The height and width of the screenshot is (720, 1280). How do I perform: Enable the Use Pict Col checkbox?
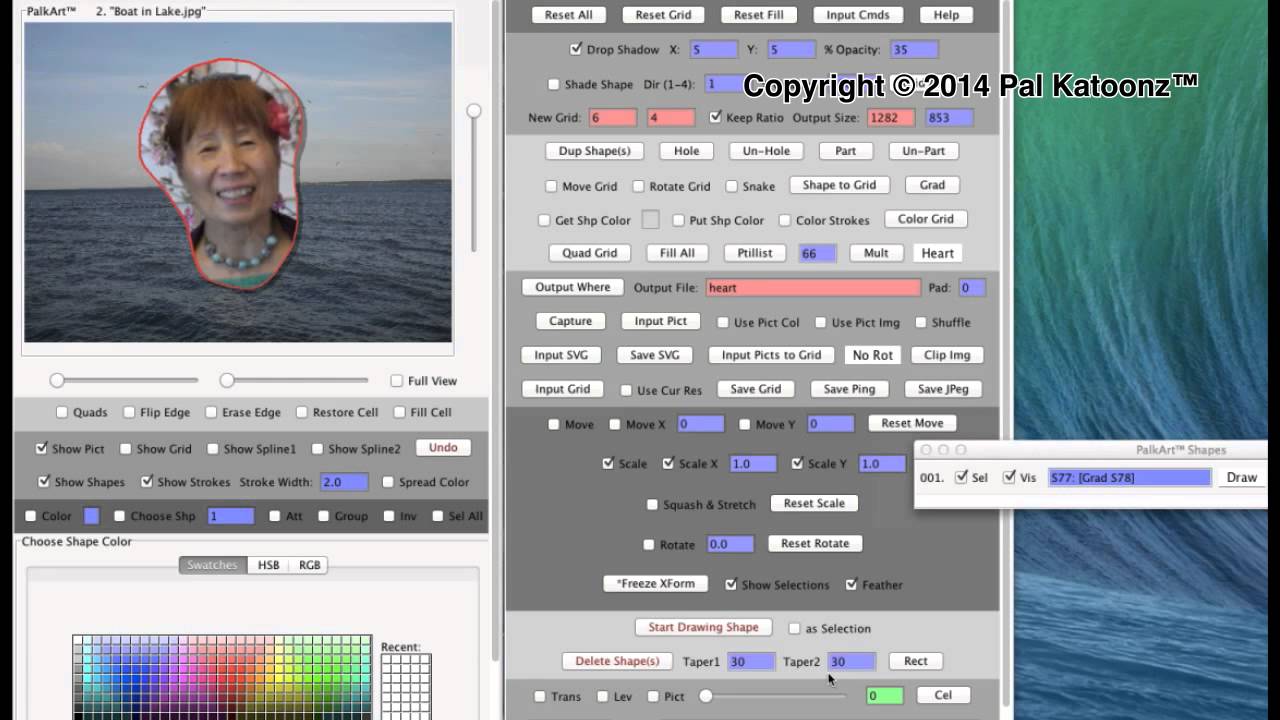pos(723,323)
